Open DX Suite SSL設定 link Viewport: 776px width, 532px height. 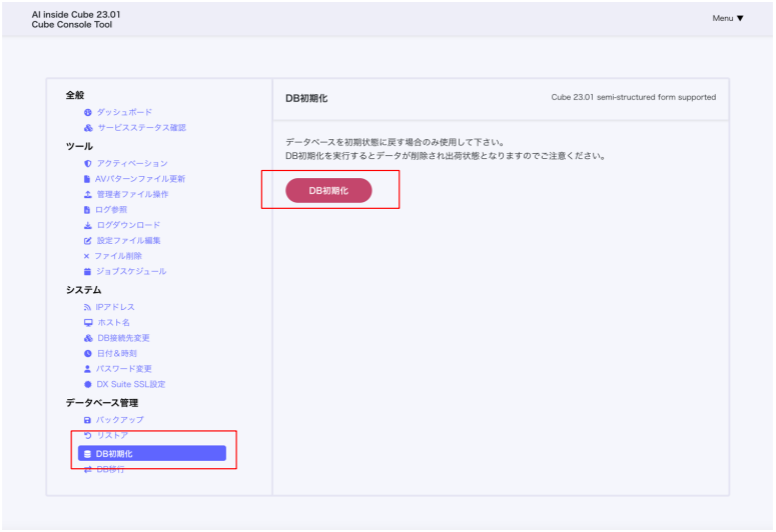131,384
